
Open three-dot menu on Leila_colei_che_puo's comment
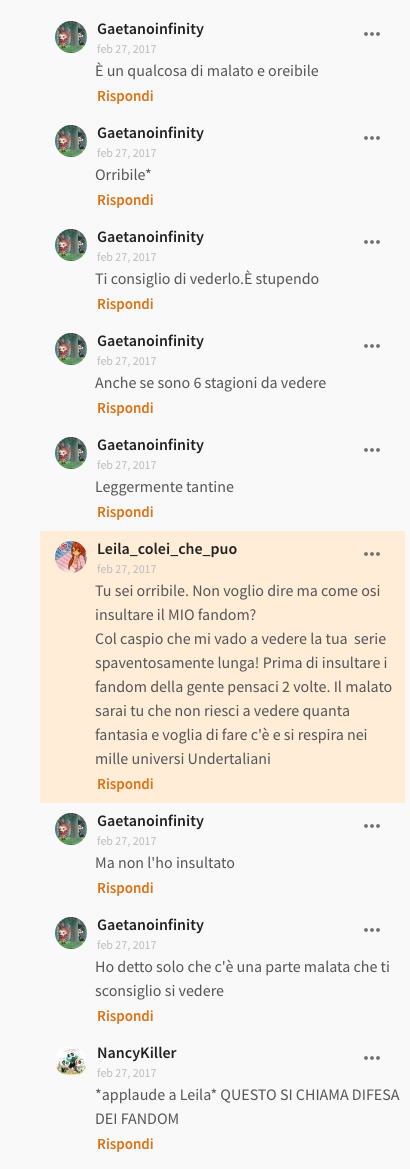(371, 554)
